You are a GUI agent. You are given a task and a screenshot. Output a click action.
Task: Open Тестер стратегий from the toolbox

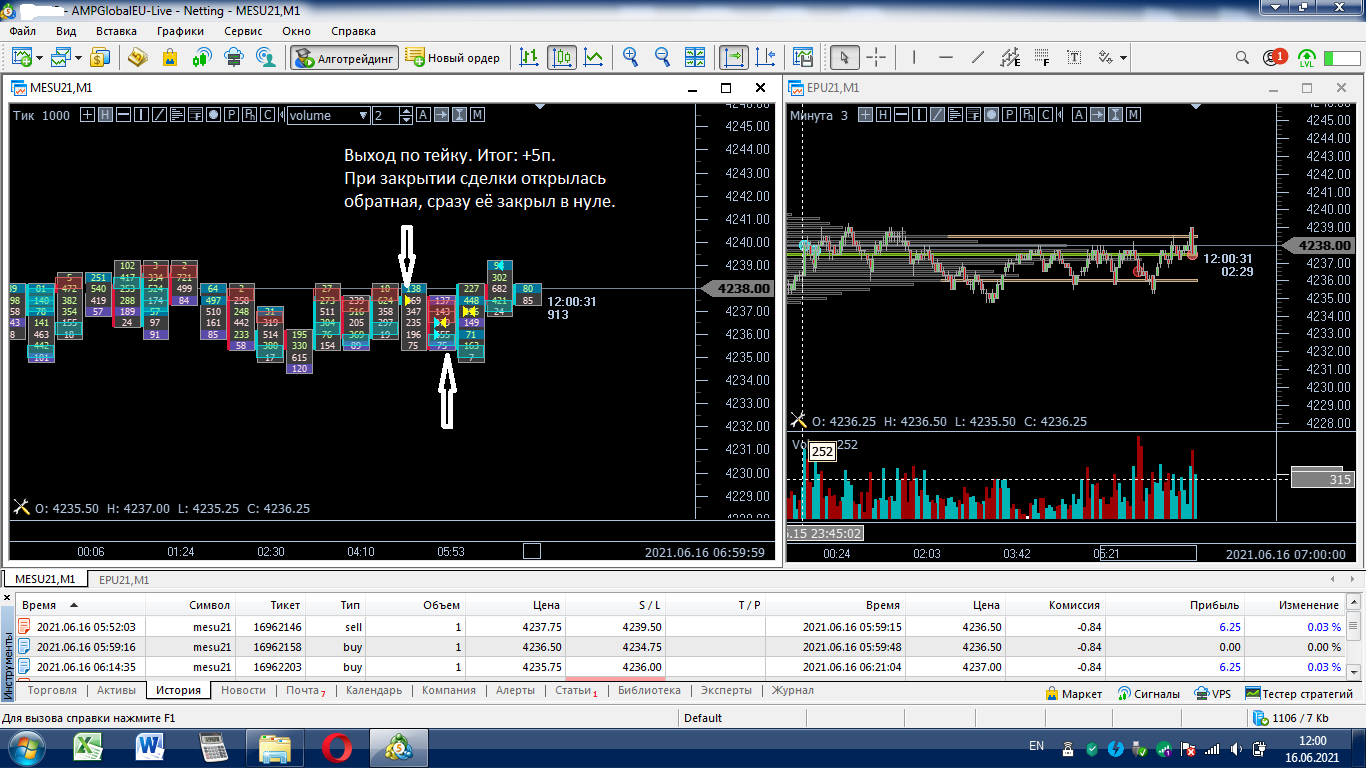click(x=1299, y=693)
